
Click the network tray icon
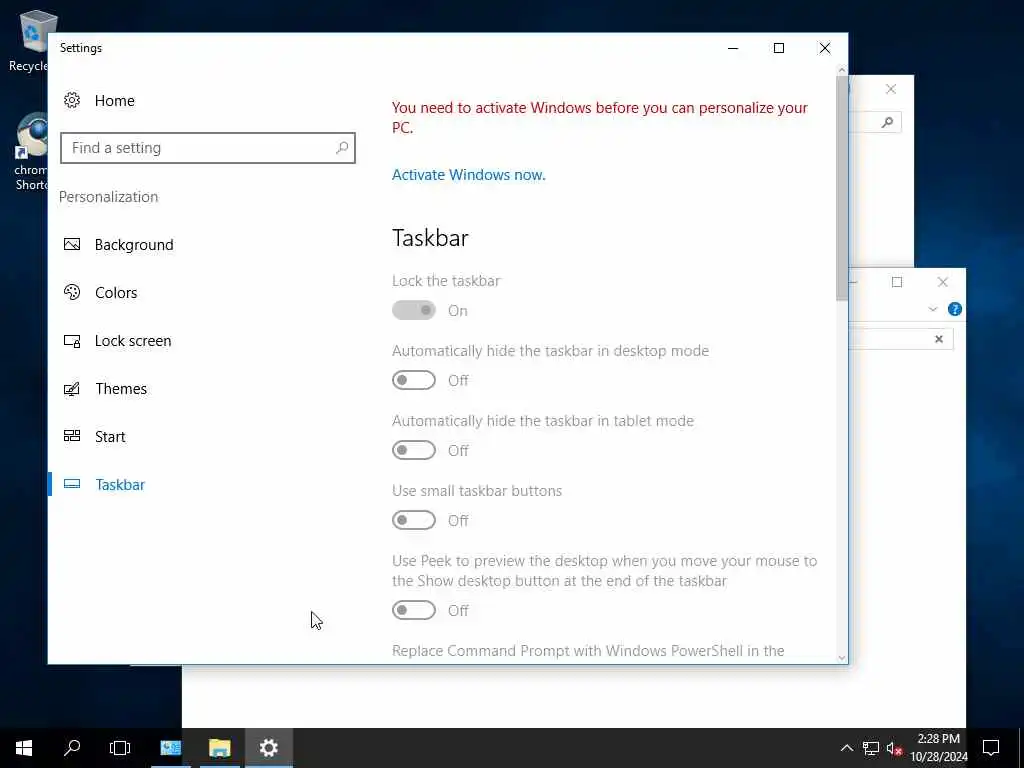[871, 748]
